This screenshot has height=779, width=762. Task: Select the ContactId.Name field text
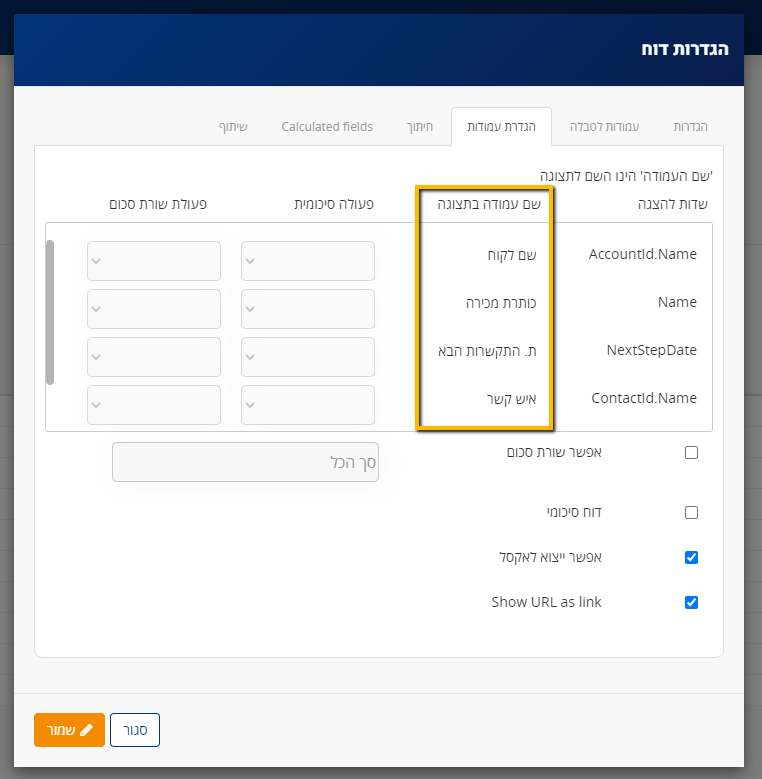click(x=644, y=398)
